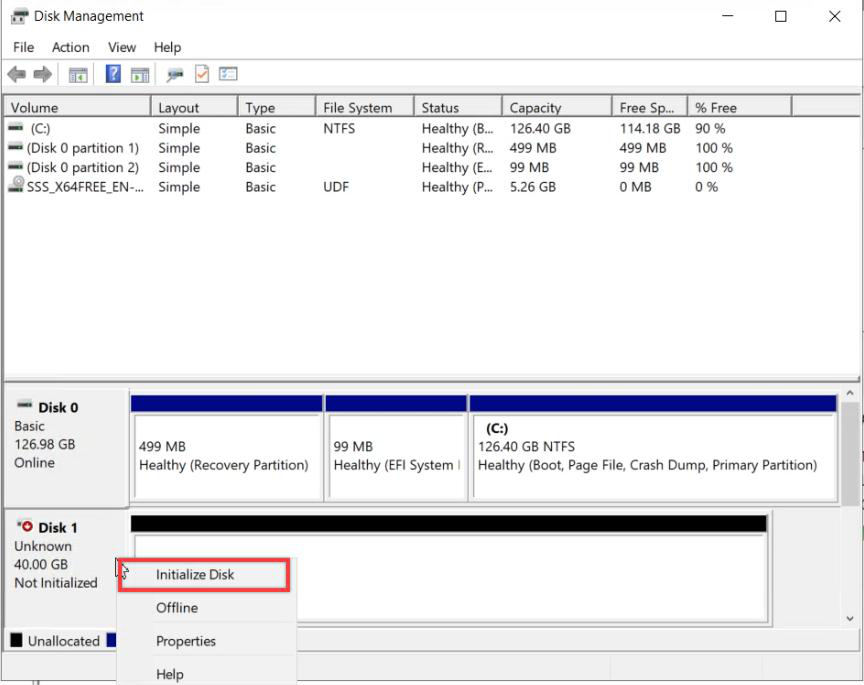The image size is (864, 685).
Task: Click the UDF file system cell
Action: [336, 187]
